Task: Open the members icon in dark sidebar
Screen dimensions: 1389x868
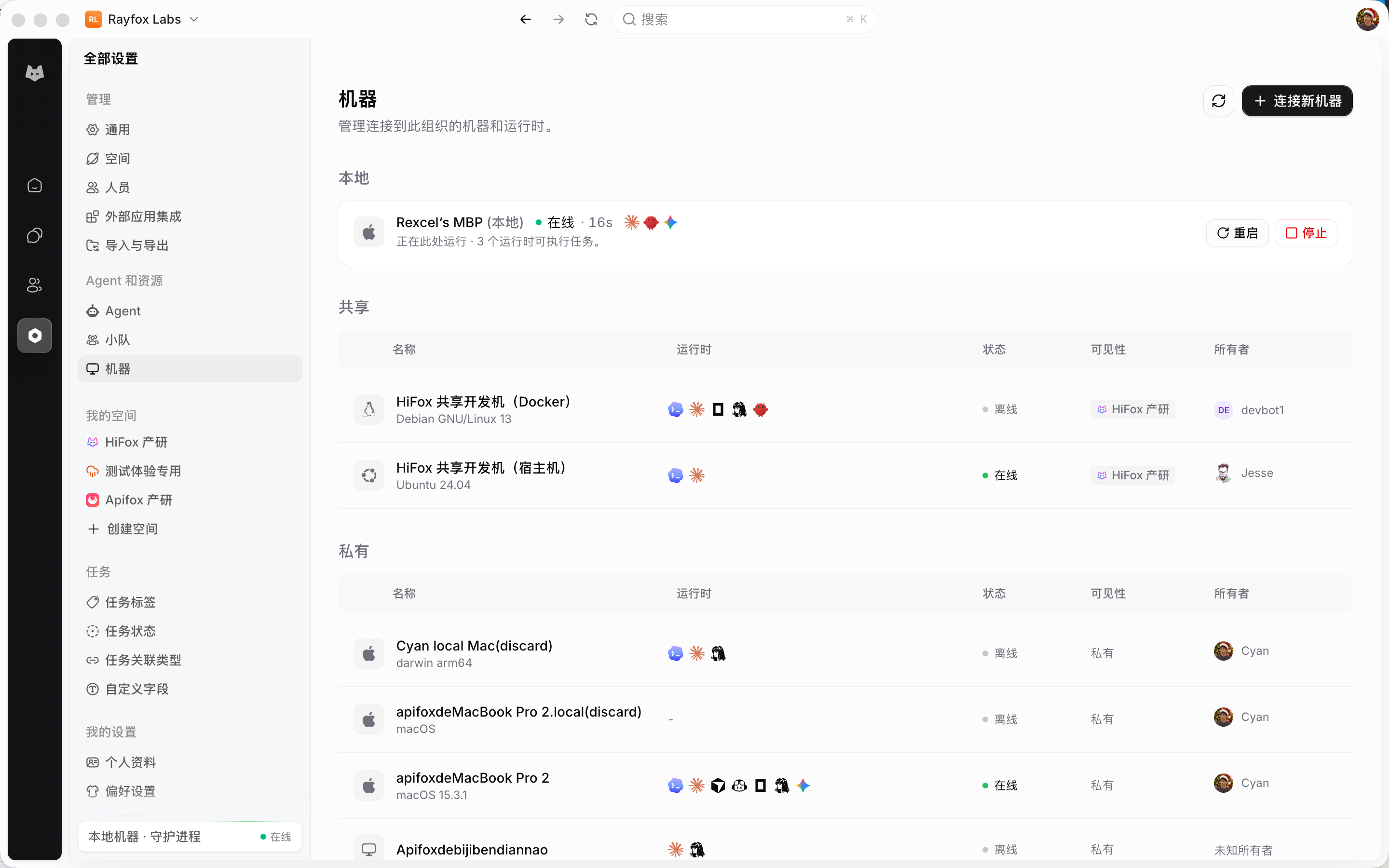Action: [34, 285]
